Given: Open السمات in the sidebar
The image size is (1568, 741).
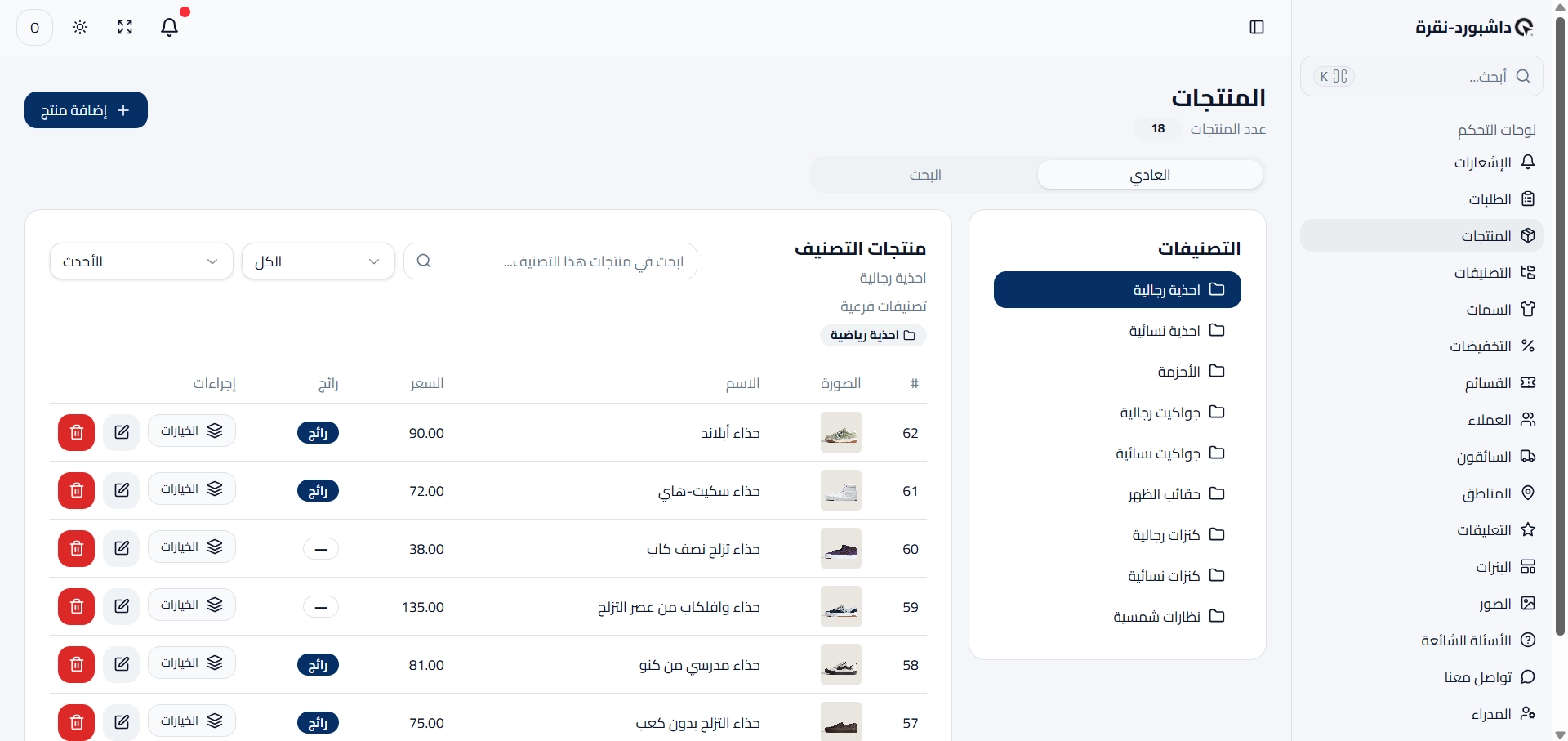Looking at the screenshot, I should 1422,309.
